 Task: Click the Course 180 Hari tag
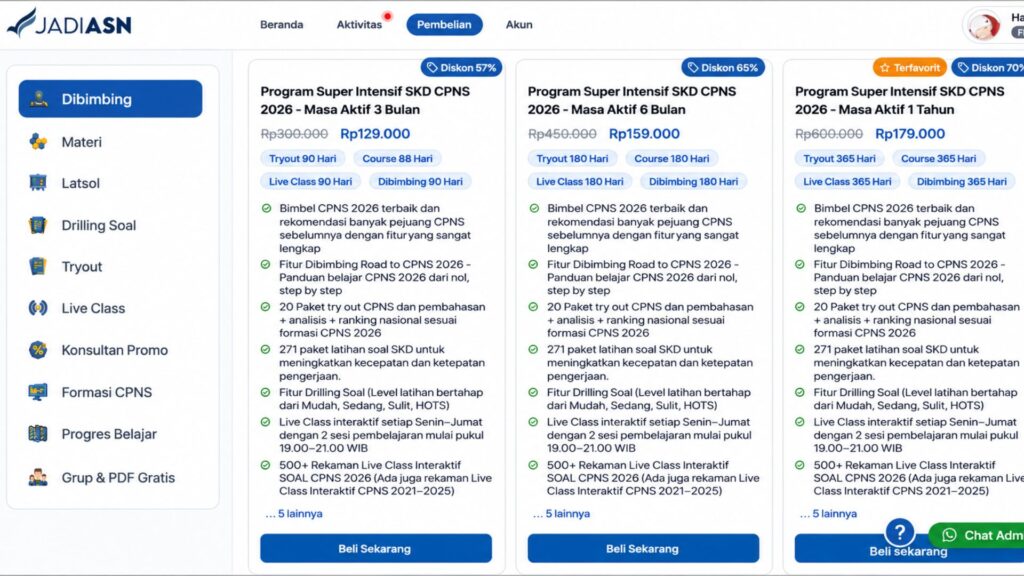(x=671, y=159)
